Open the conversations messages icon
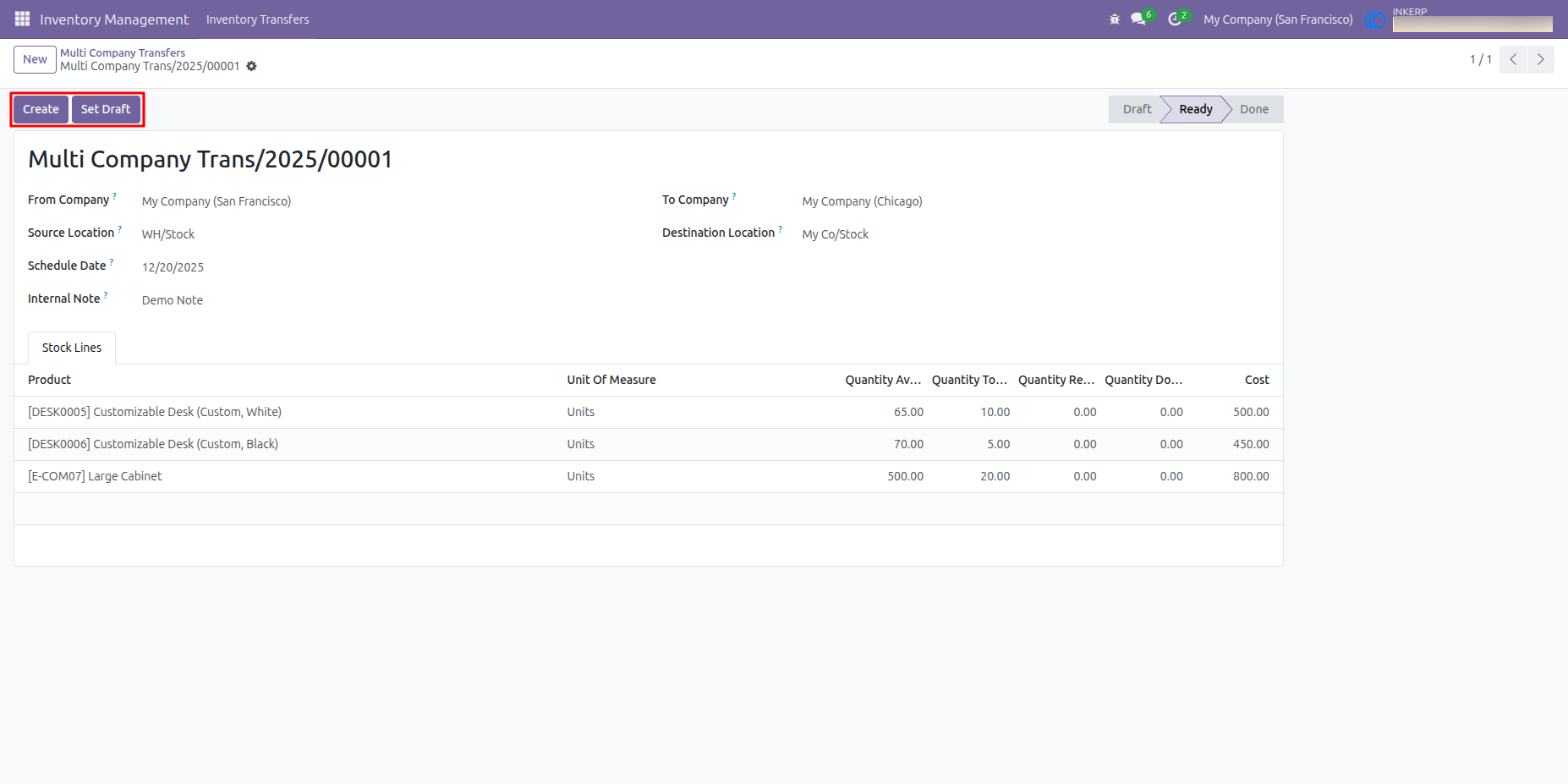The width and height of the screenshot is (1568, 784). (1138, 19)
